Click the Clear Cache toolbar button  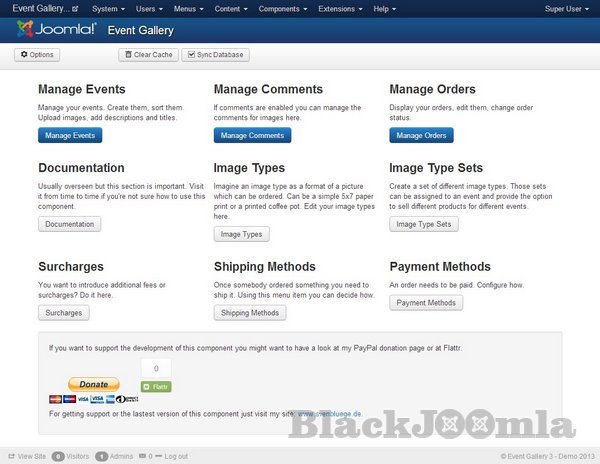tap(148, 55)
